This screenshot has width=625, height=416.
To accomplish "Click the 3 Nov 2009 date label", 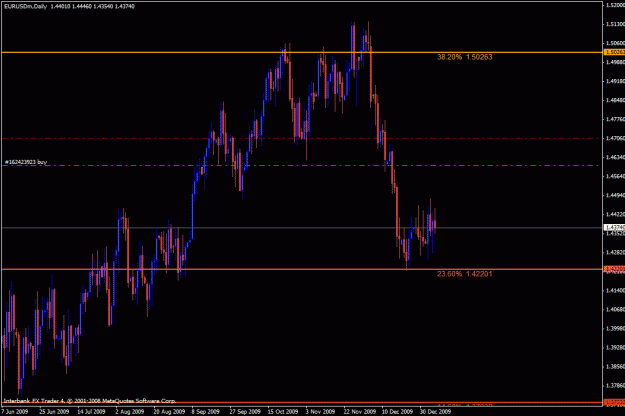I will click(x=320, y=411).
